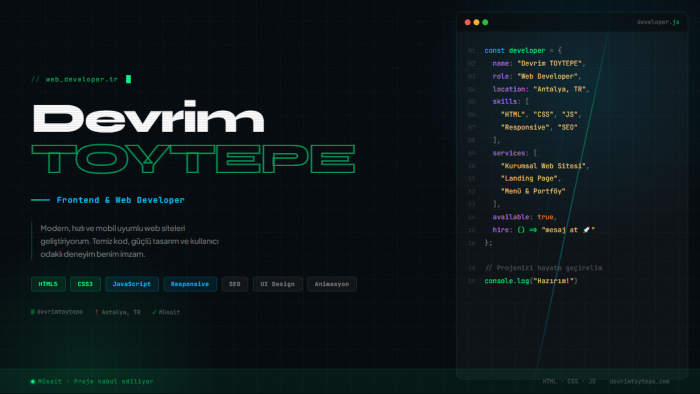Select the UI Design tag
The height and width of the screenshot is (394, 700).
pyautogui.click(x=278, y=284)
